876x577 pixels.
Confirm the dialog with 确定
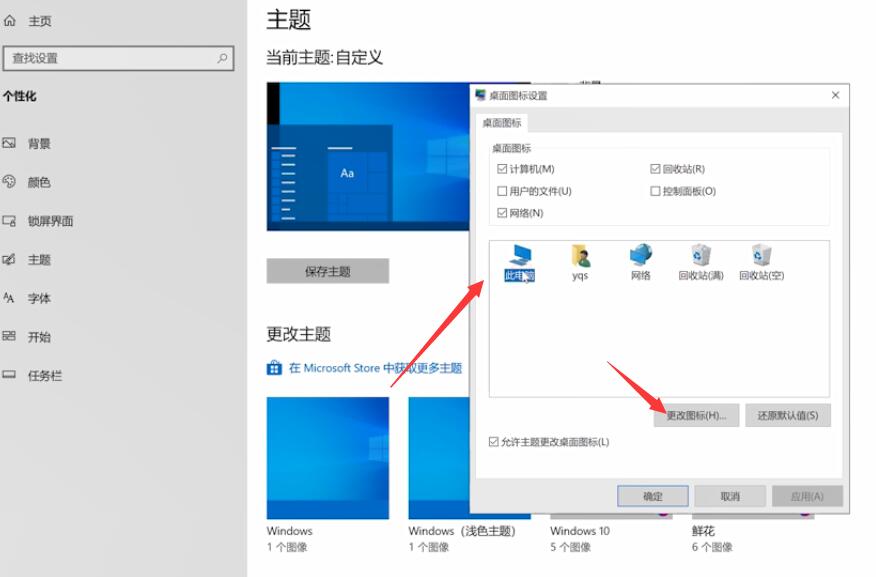[x=653, y=496]
